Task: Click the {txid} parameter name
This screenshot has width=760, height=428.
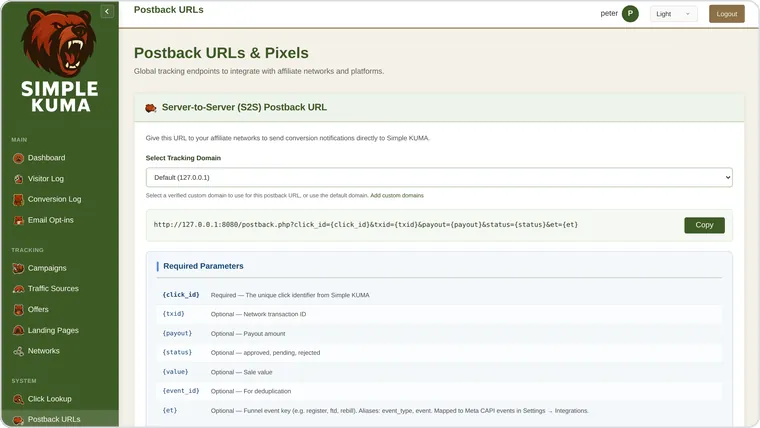Action: [174, 314]
